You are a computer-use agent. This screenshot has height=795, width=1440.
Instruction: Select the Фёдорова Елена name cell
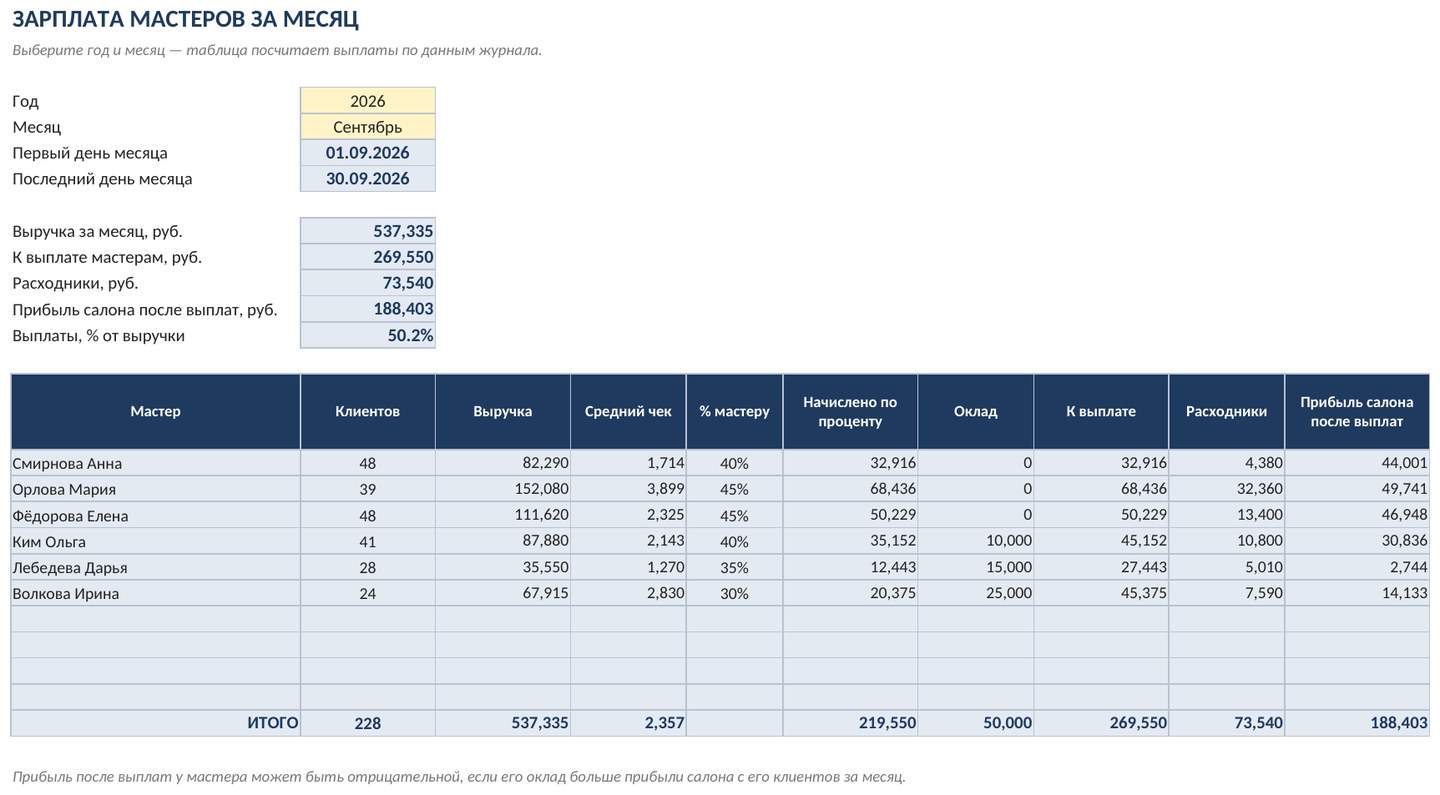coord(156,515)
